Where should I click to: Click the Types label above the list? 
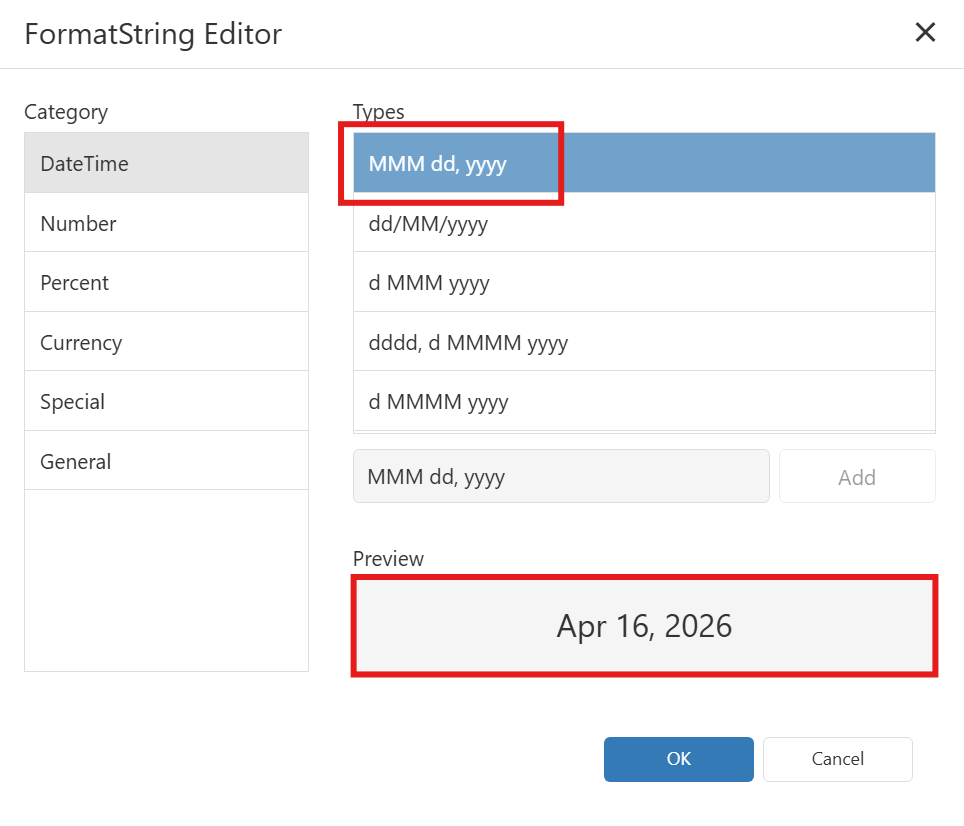click(378, 112)
